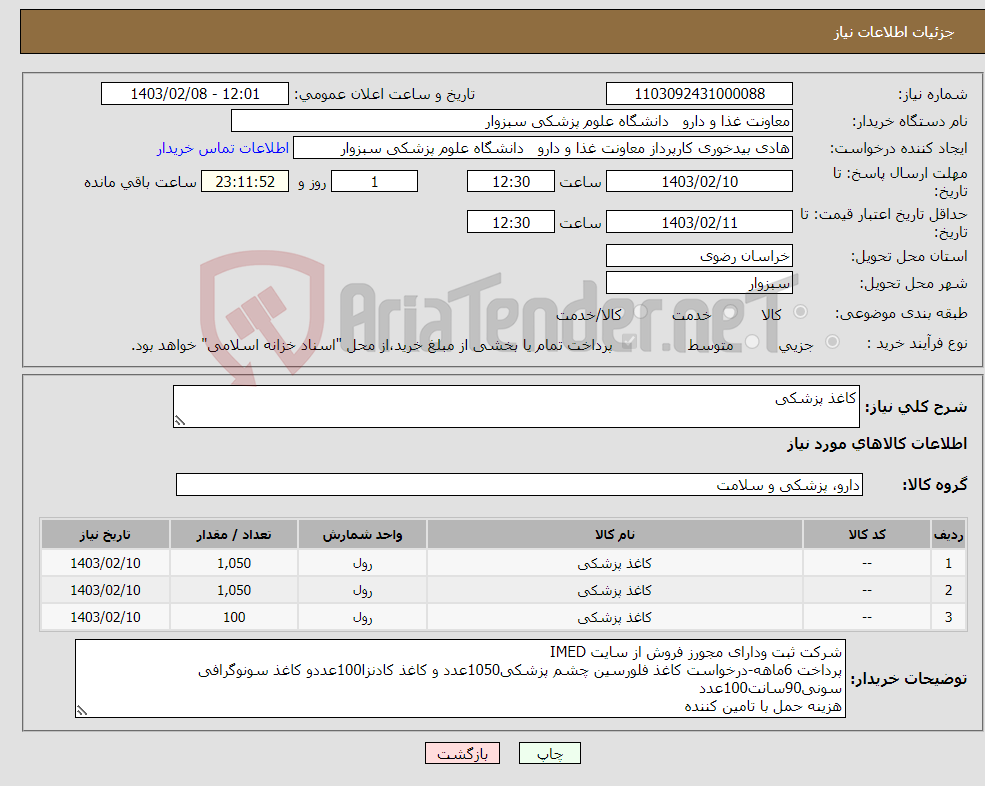Screen dimensions: 985x786
Task: Click row number 2 cell
Action: 948,591
